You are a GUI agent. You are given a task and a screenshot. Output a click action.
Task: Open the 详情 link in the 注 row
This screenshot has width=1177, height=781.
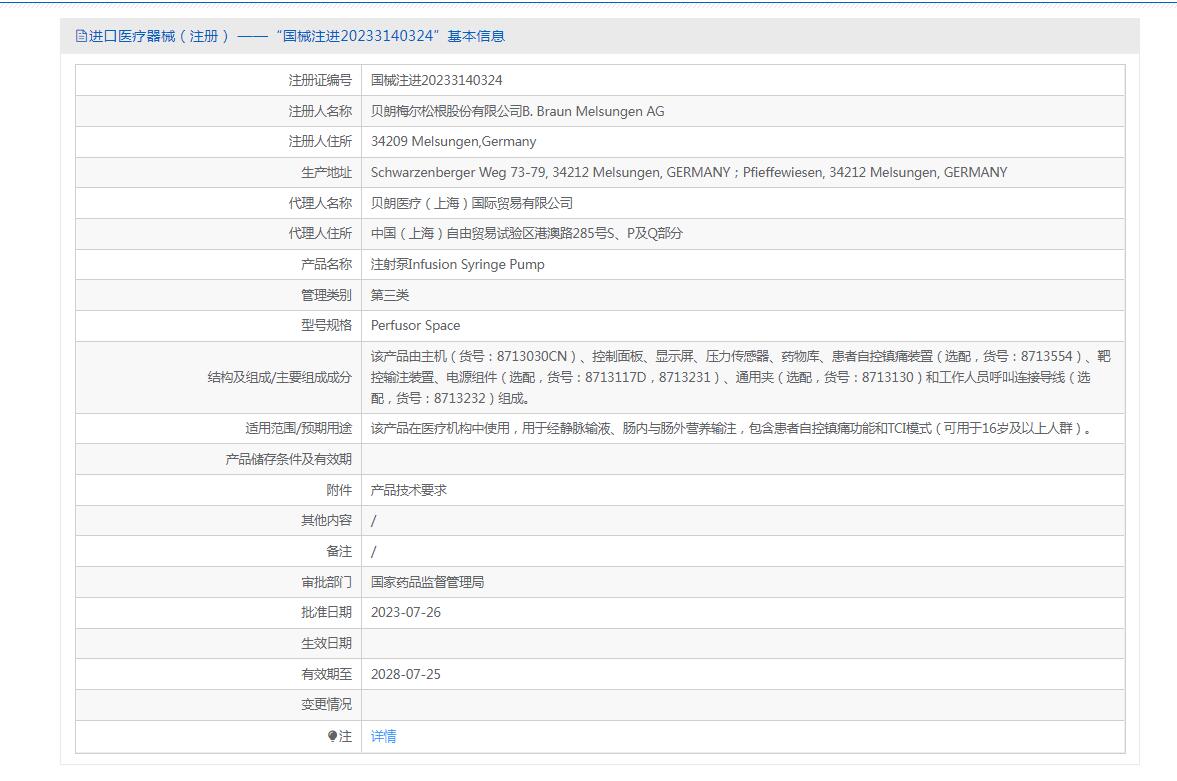[383, 736]
